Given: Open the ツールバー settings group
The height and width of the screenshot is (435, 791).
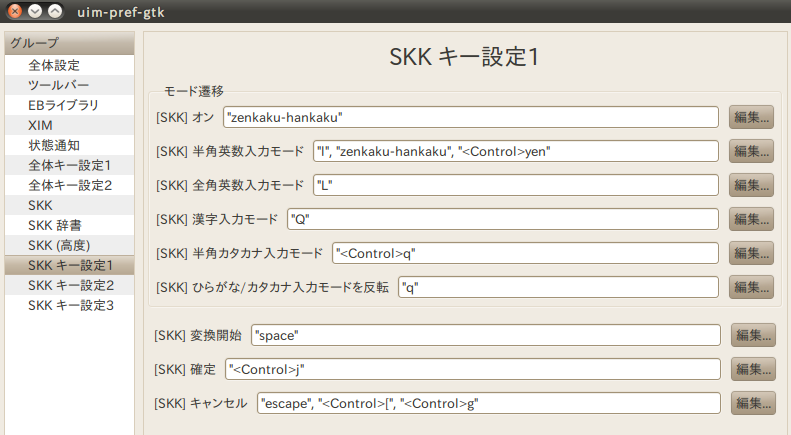Looking at the screenshot, I should pos(61,85).
